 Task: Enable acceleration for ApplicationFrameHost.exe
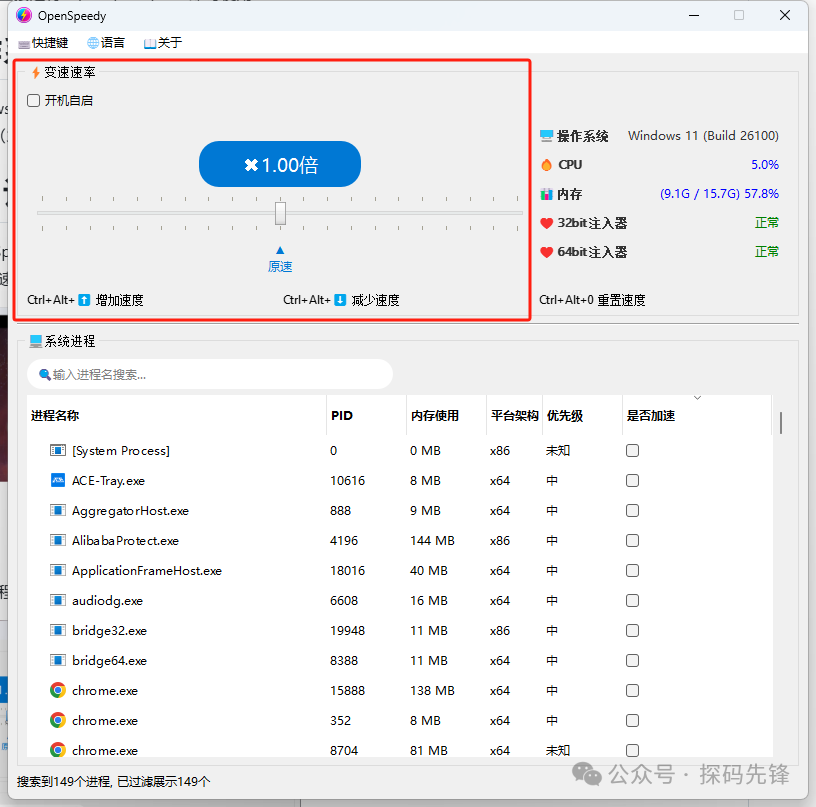coord(632,571)
